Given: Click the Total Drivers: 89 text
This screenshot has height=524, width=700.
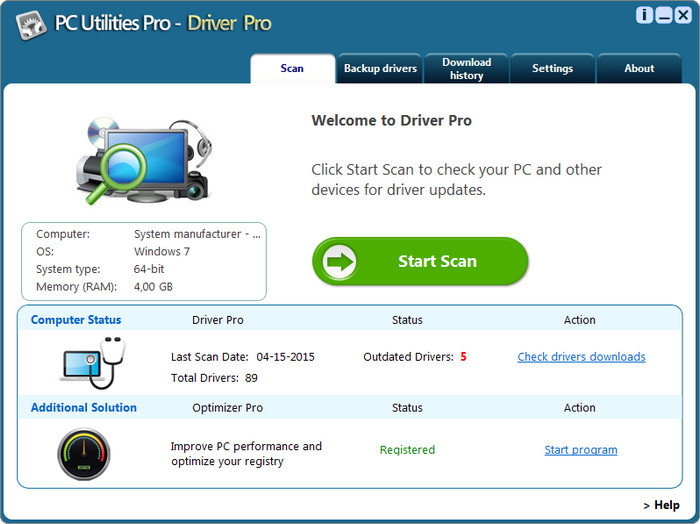Looking at the screenshot, I should 214,378.
